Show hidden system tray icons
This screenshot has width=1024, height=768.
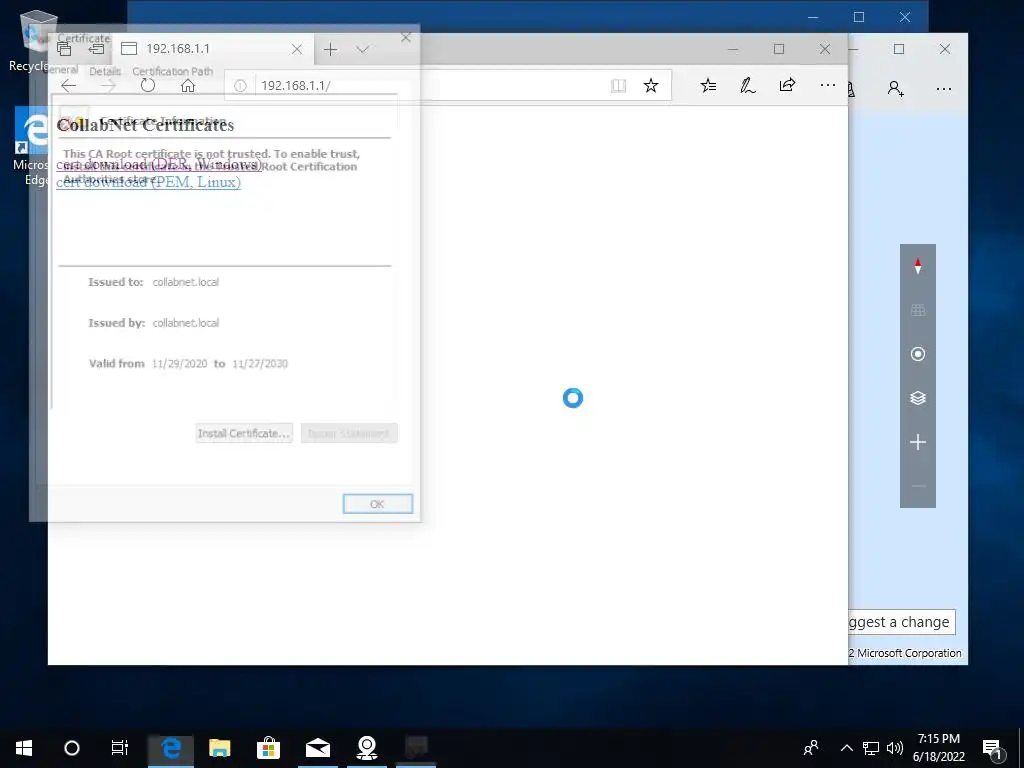click(x=846, y=748)
